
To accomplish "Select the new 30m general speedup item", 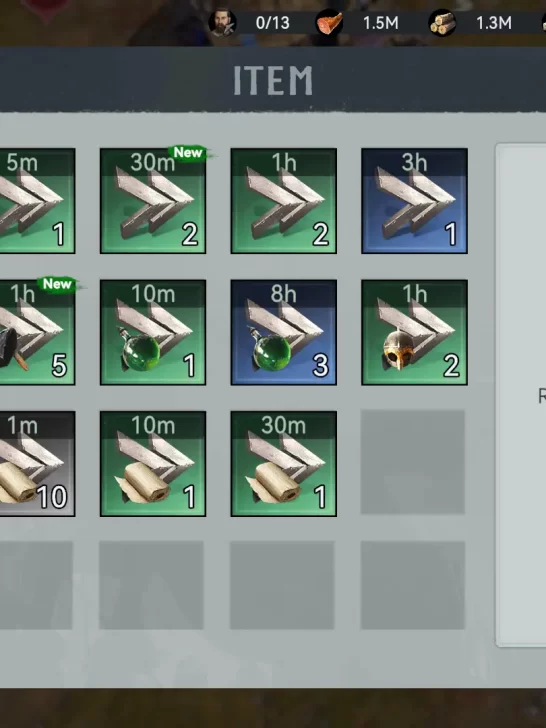I will pyautogui.click(x=153, y=201).
